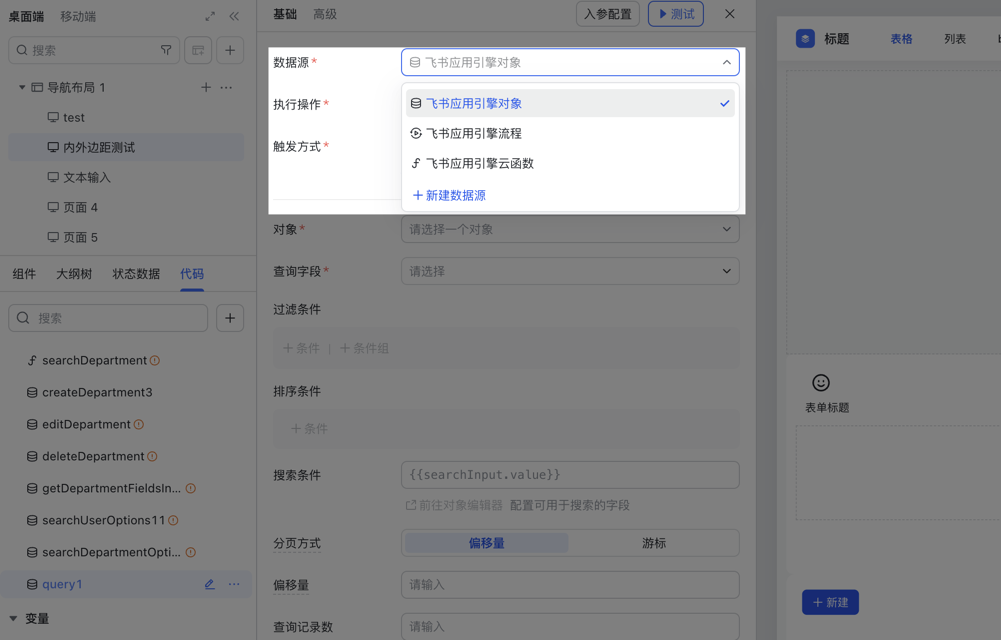The width and height of the screenshot is (1001, 640).
Task: Click the external link icon before 前往对象编辑器
Action: [411, 505]
